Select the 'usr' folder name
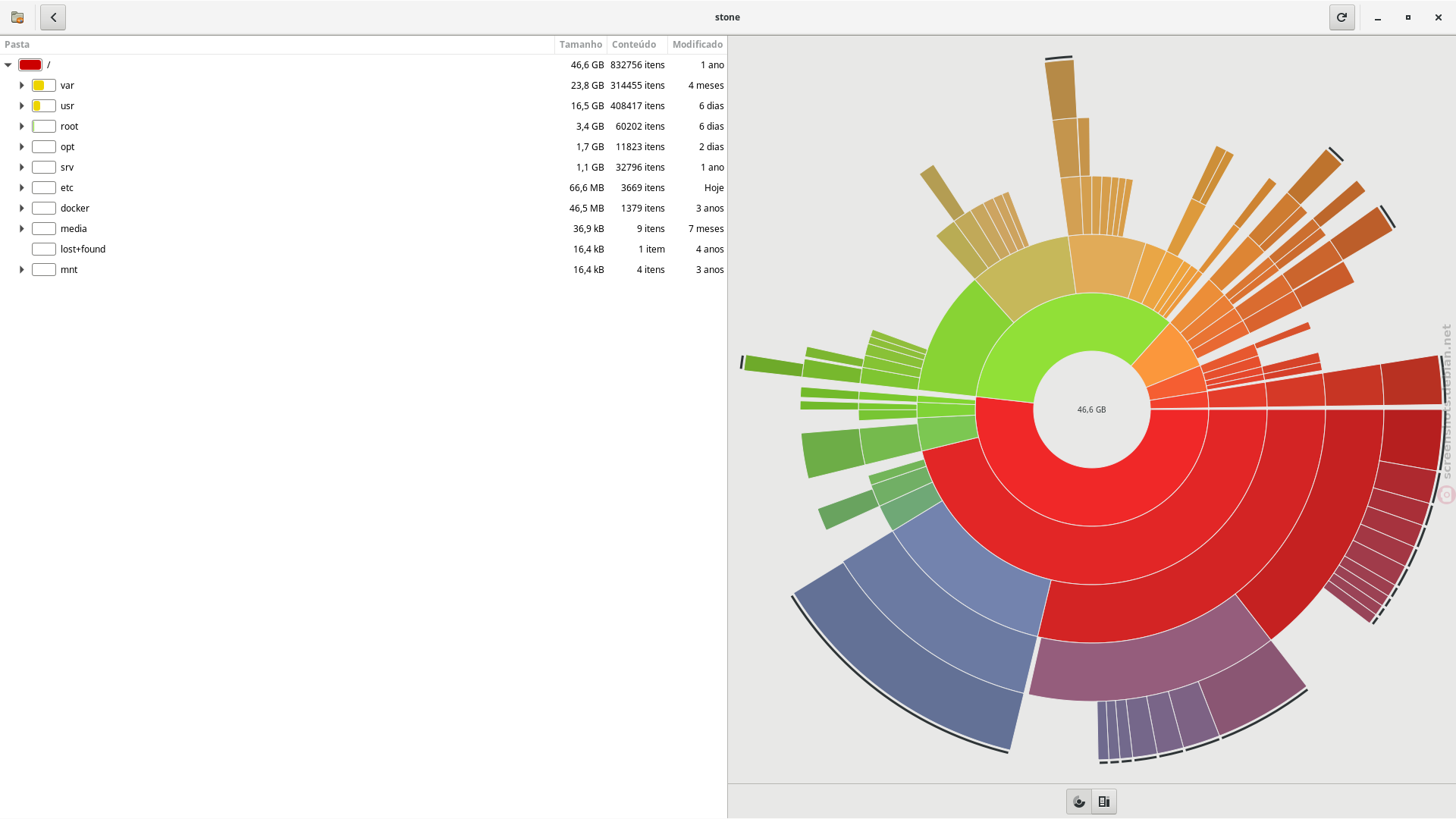The image size is (1456, 819). coord(67,106)
